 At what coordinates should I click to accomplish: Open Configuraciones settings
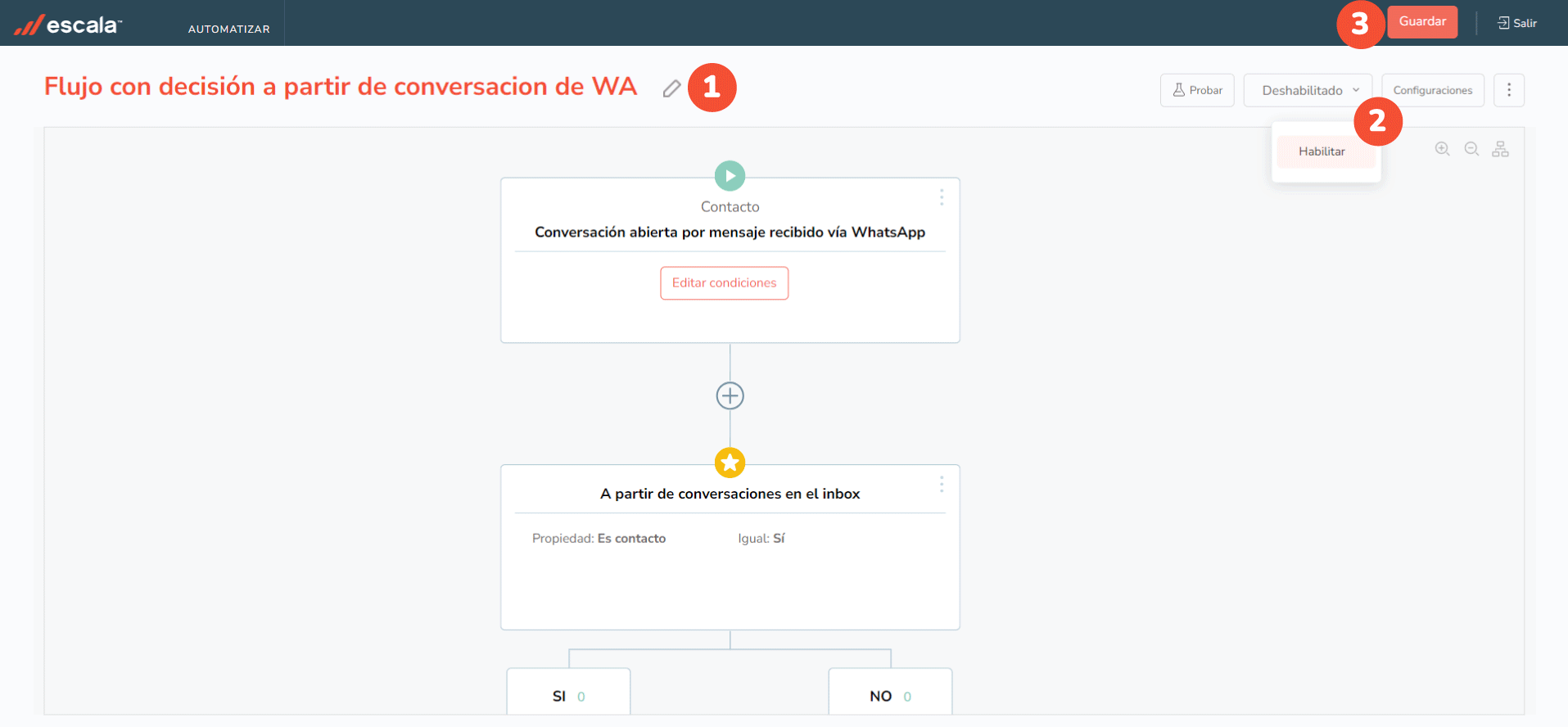click(x=1433, y=90)
